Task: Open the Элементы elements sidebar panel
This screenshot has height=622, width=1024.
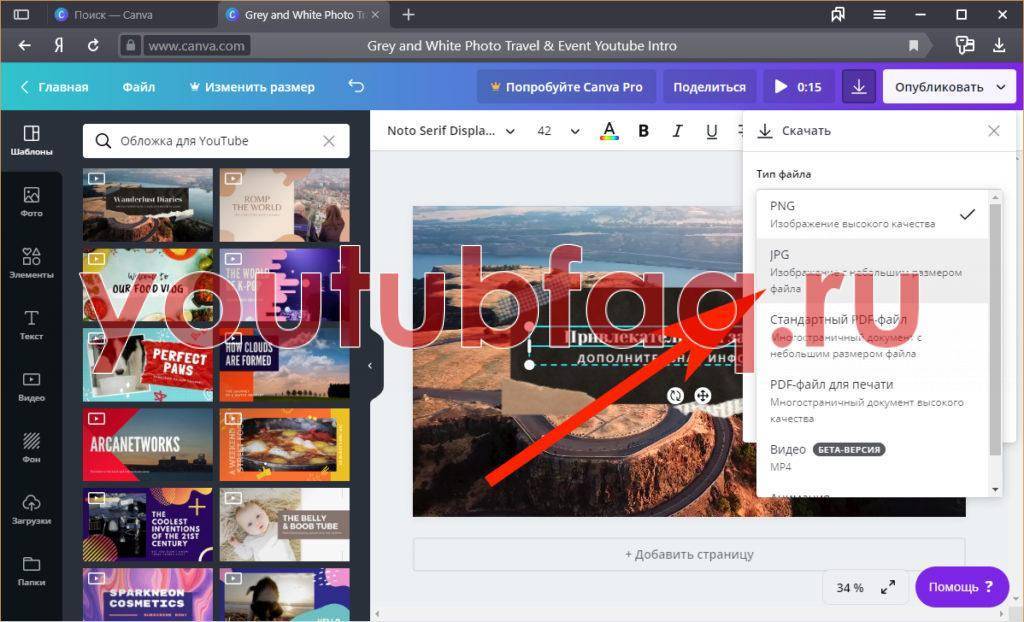Action: tap(31, 263)
